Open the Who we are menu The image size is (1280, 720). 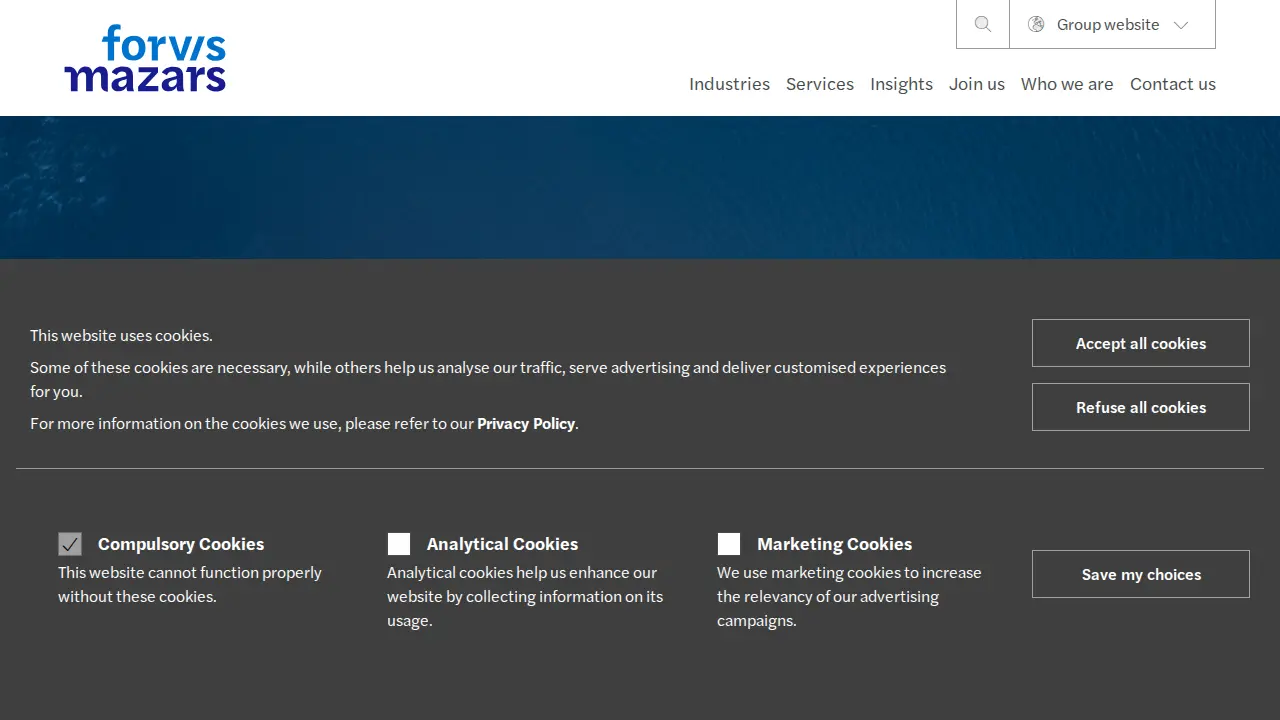[1067, 84]
